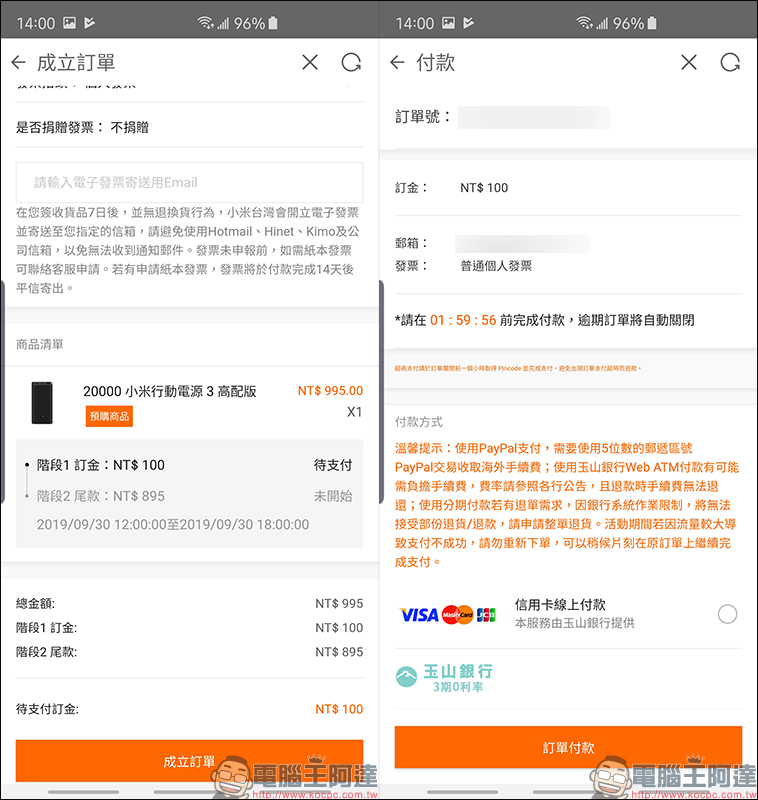Choose 玉山銀行 3期0利率 installment option

[x=444, y=678]
